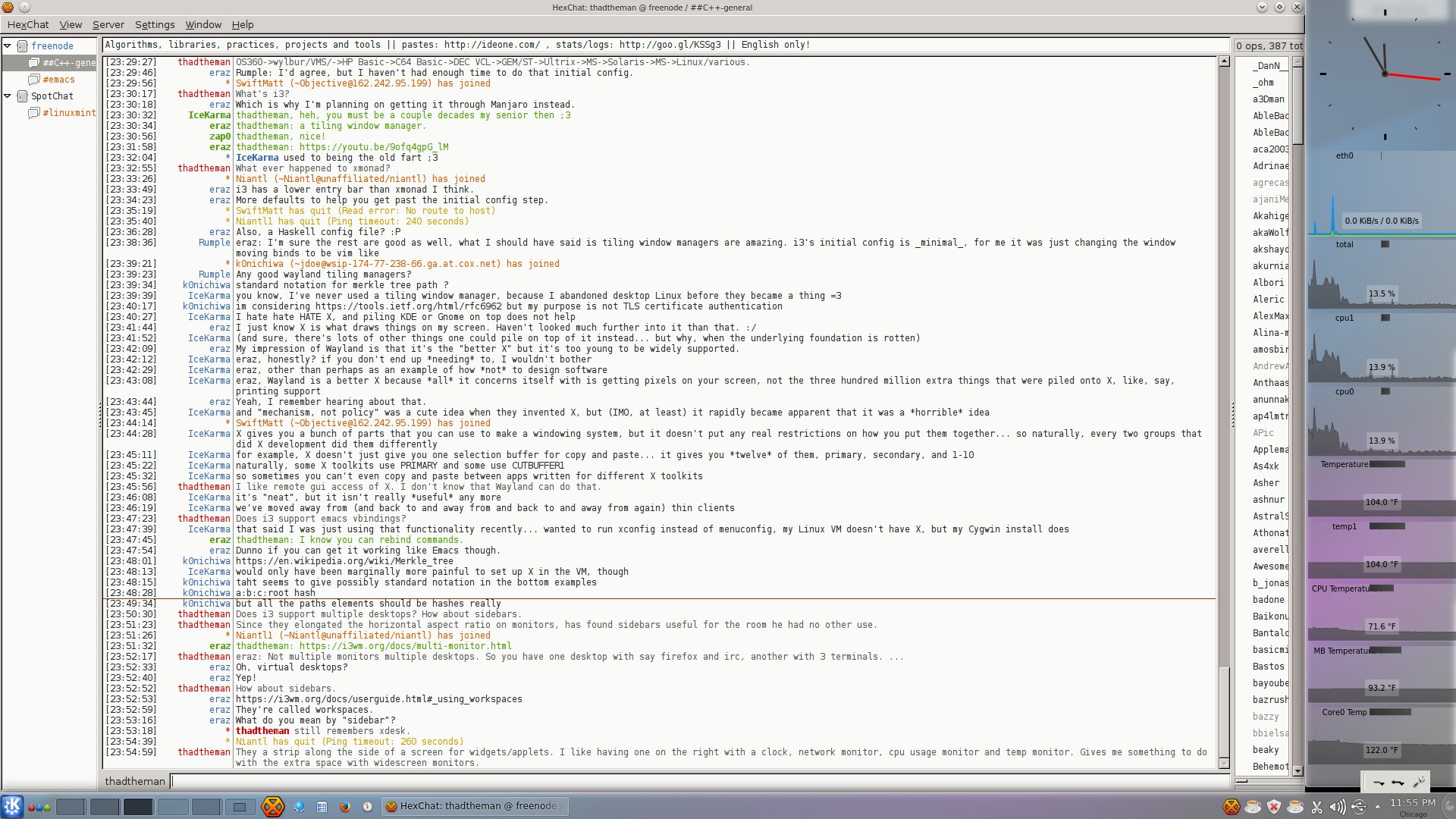Switch to the #linuxmint channel
The width and height of the screenshot is (1456, 819).
coord(62,113)
